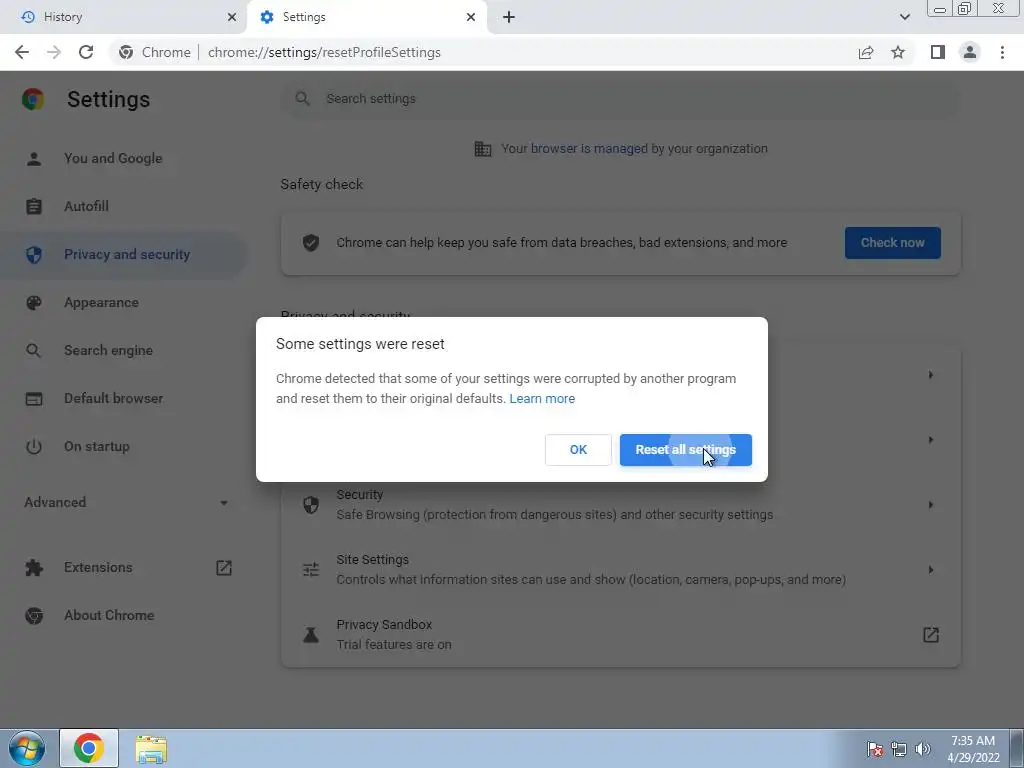Open the tab search chevron
This screenshot has height=768, width=1024.
click(x=904, y=17)
